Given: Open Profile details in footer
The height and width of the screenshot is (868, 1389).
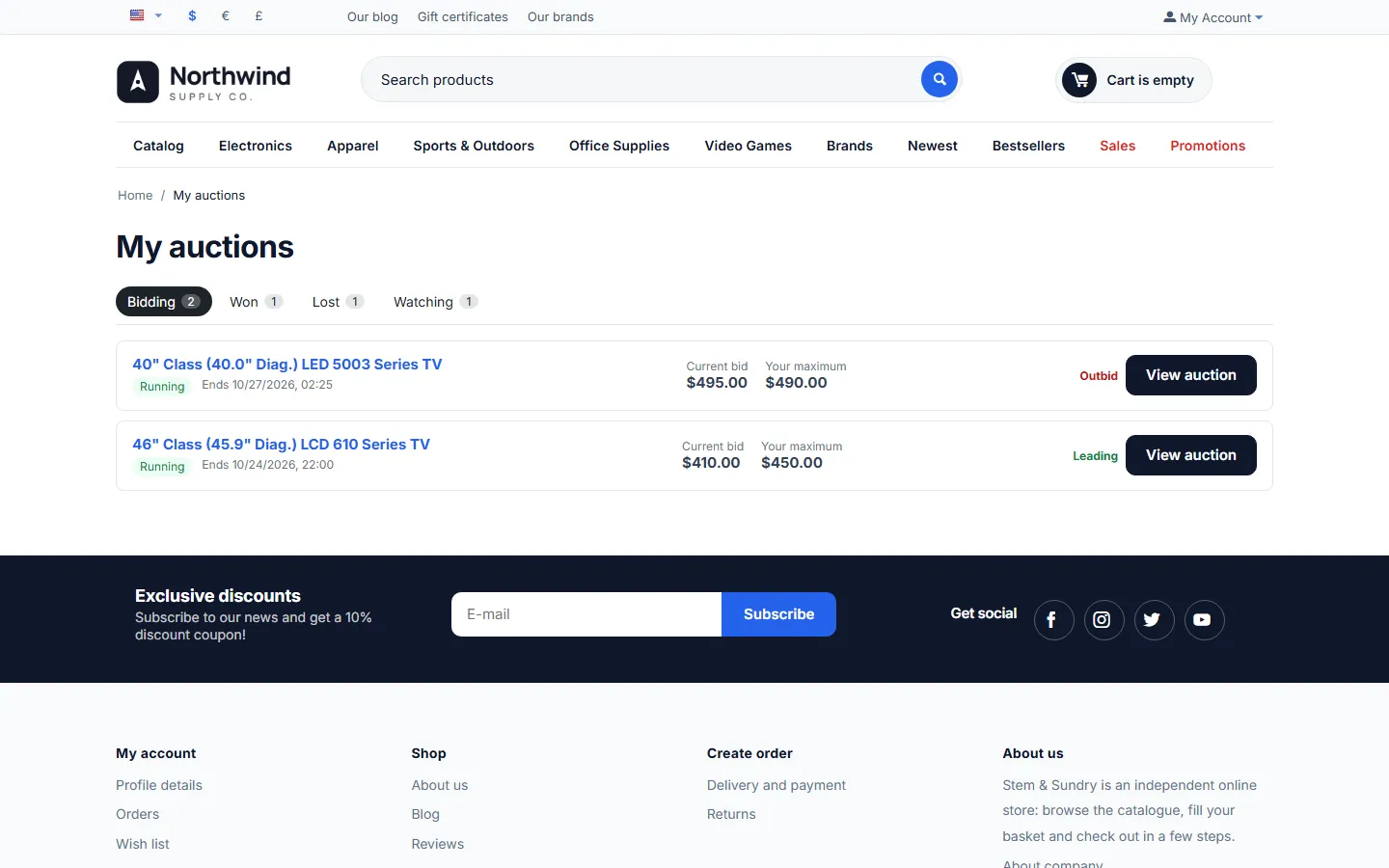Looking at the screenshot, I should click(x=159, y=785).
